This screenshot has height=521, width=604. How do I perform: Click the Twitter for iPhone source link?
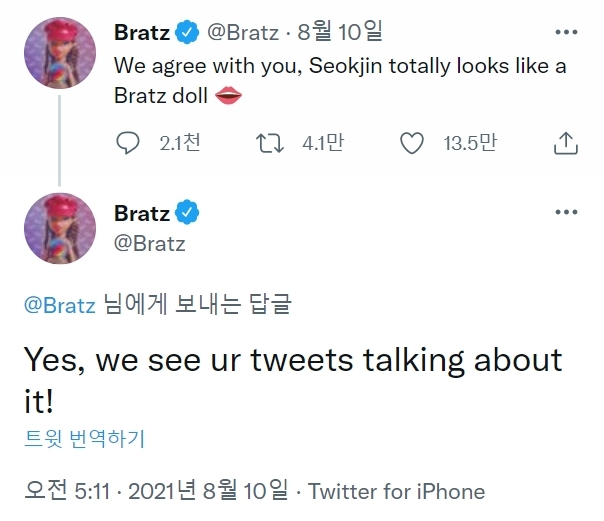point(396,491)
